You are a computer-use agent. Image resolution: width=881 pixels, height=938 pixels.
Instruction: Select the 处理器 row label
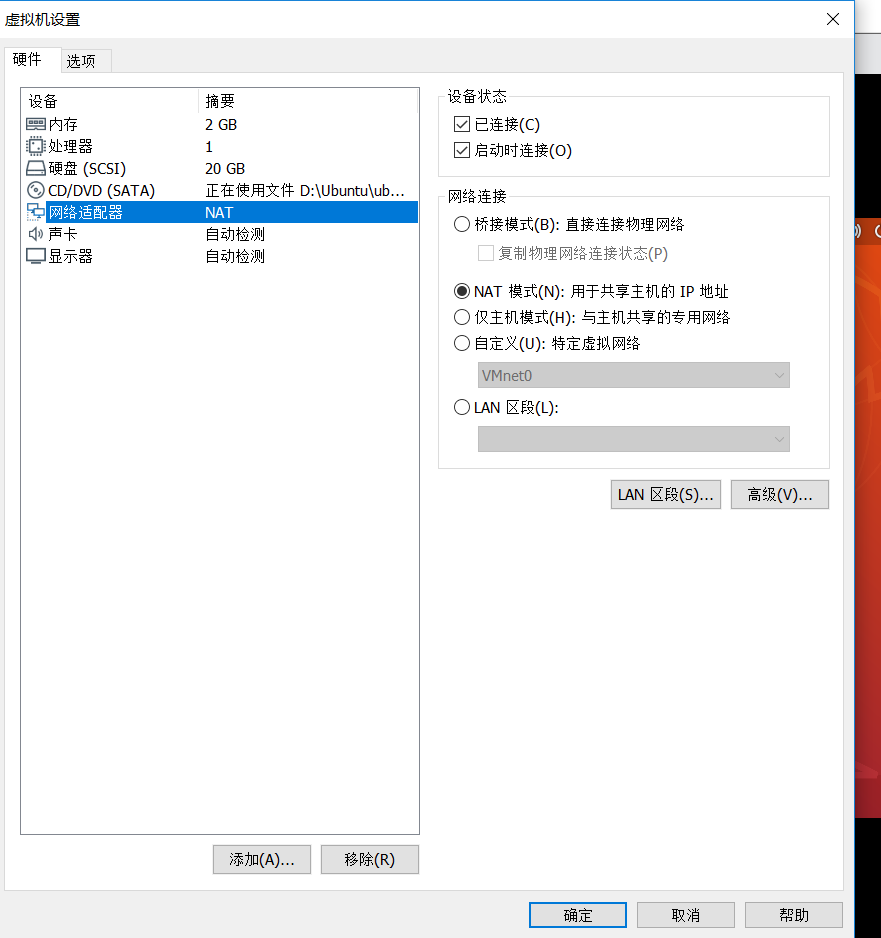(71, 147)
